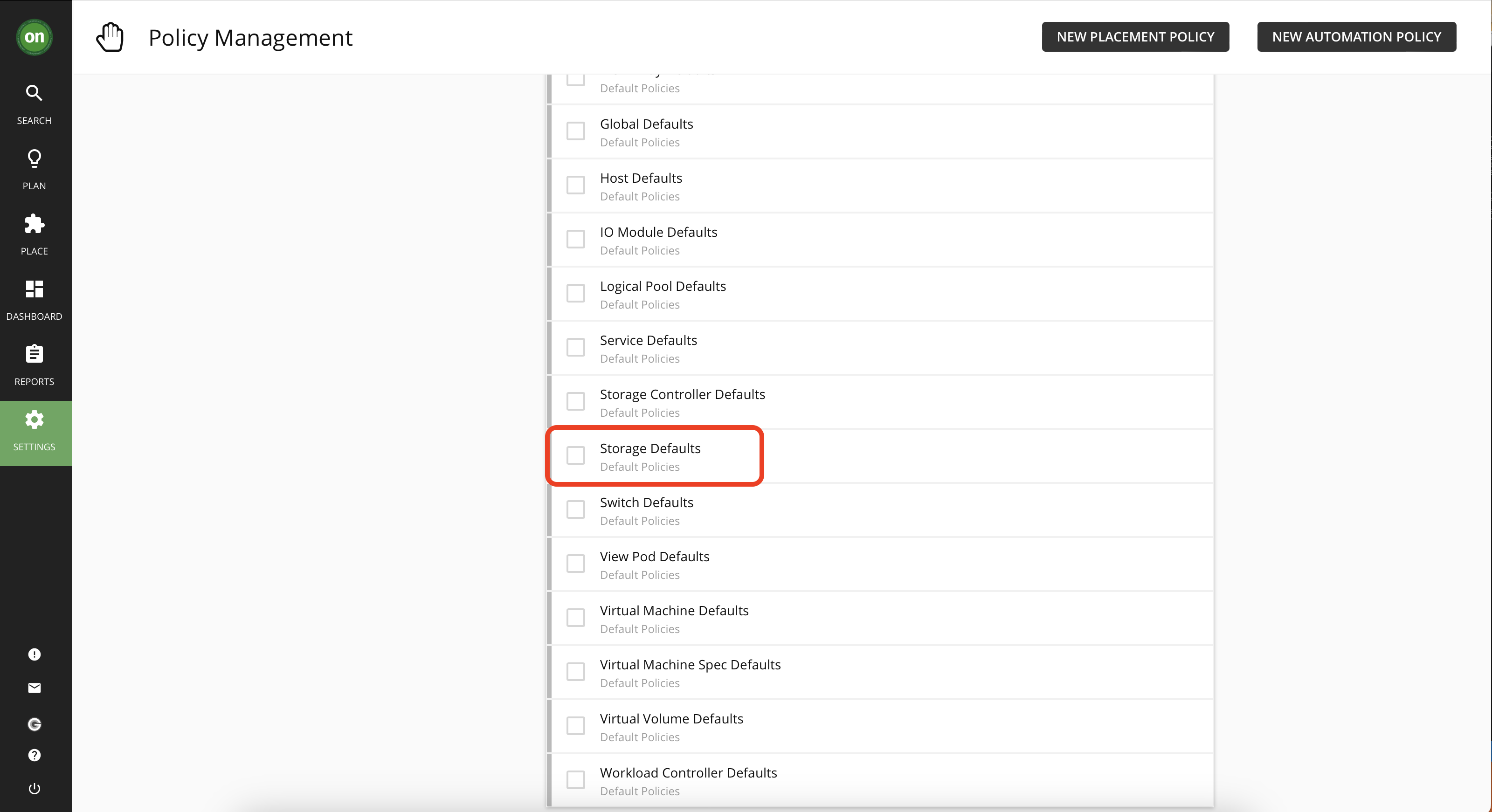Select the Settings gear icon

click(34, 420)
